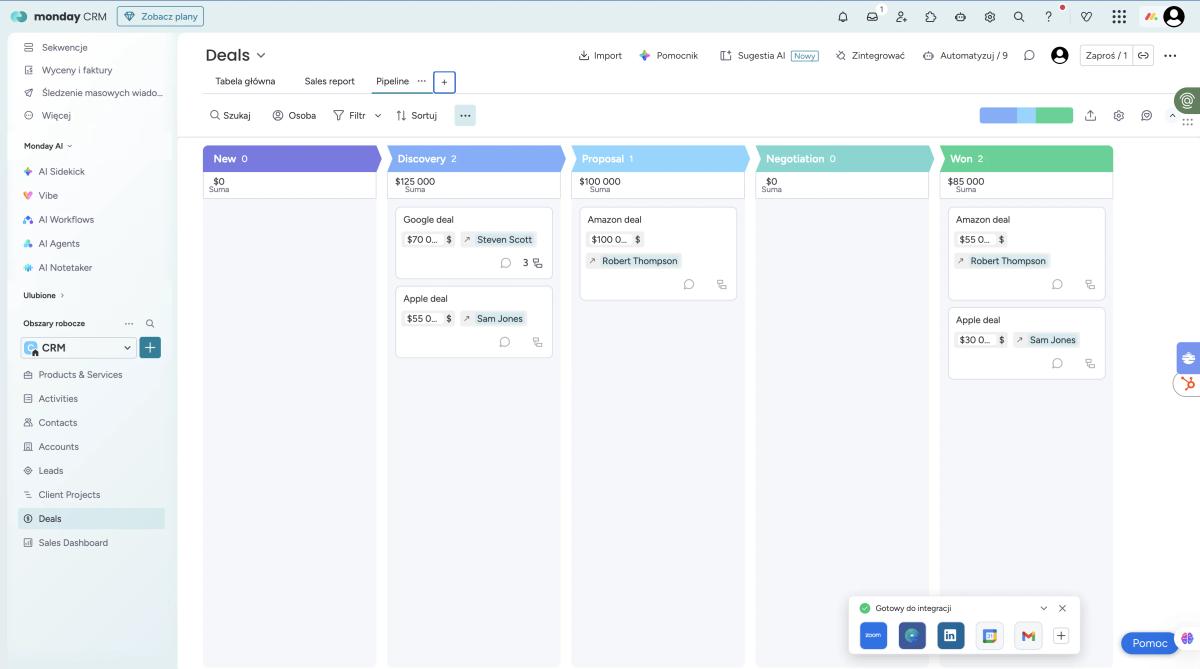Open the view settings gear icon

(1119, 115)
